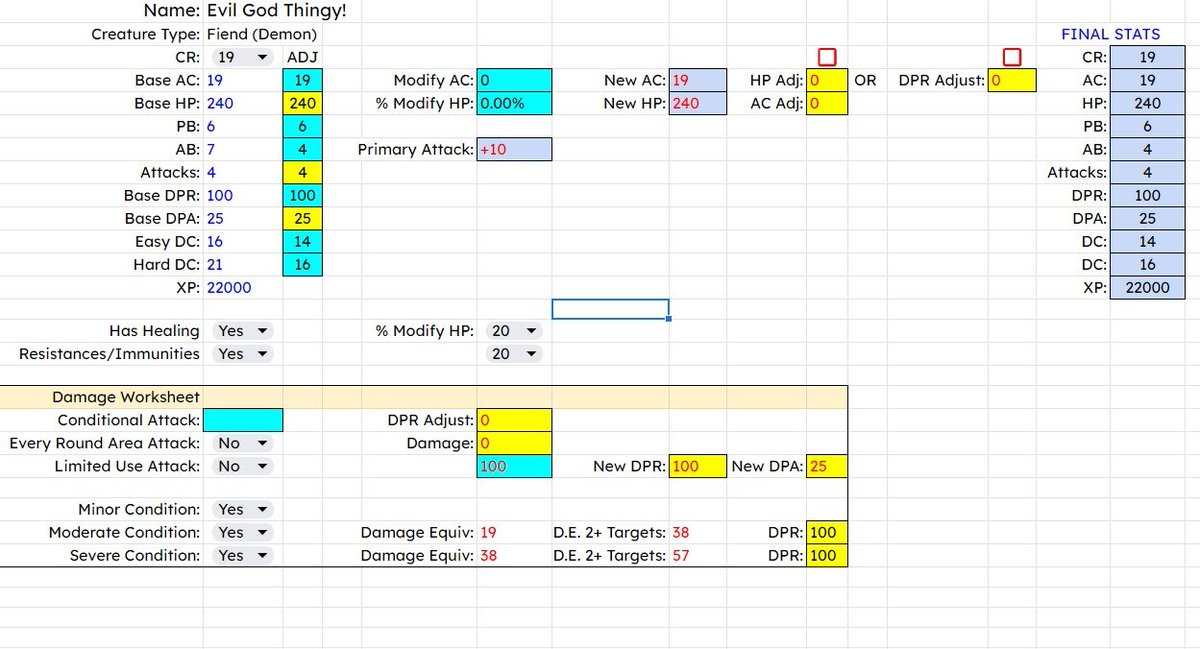Image resolution: width=1200 pixels, height=649 pixels.
Task: Click the DPR Adjust cell beside OR
Action: coord(1011,81)
